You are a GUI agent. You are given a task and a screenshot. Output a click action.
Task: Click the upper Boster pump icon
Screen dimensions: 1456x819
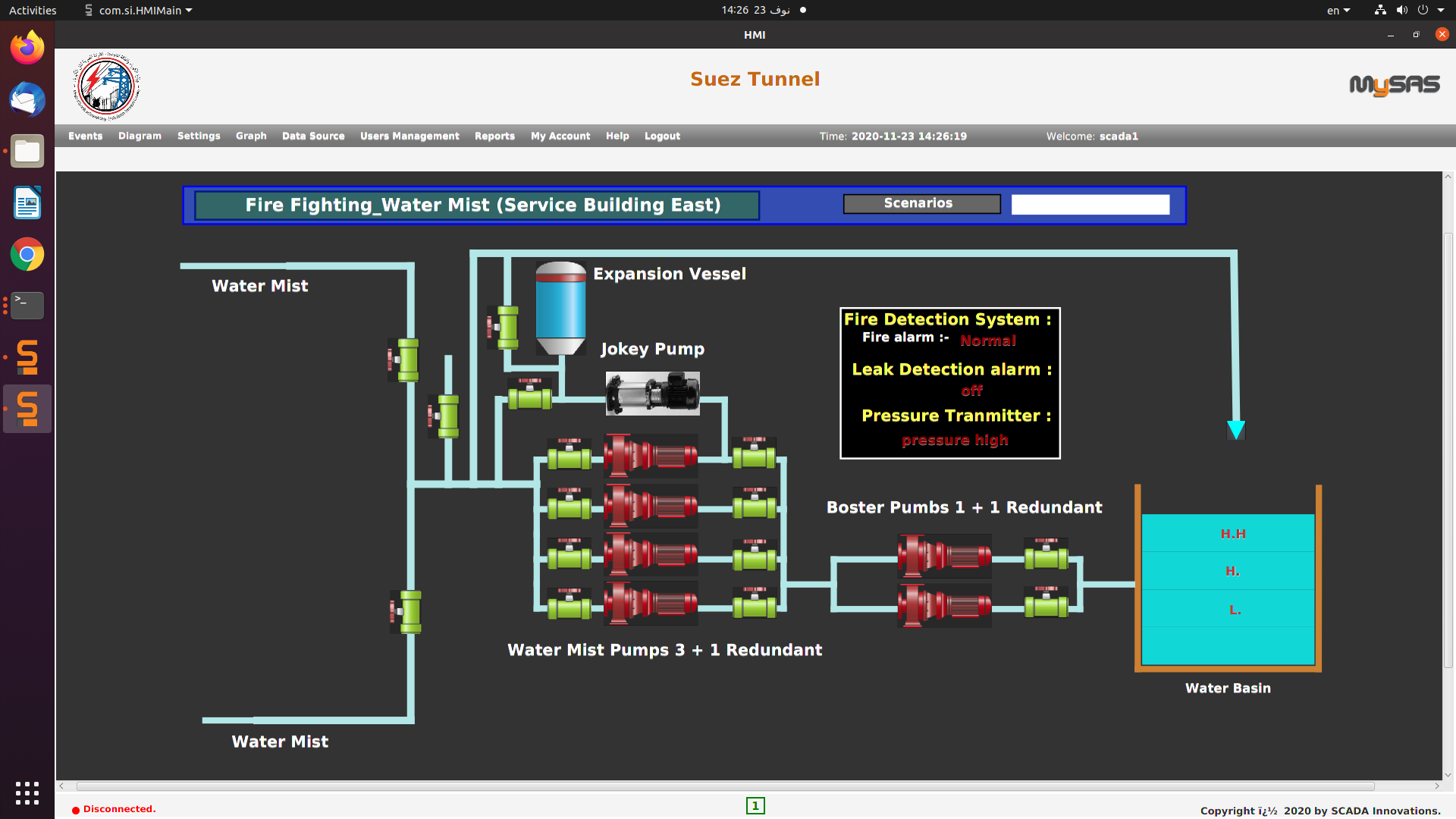pos(944,556)
